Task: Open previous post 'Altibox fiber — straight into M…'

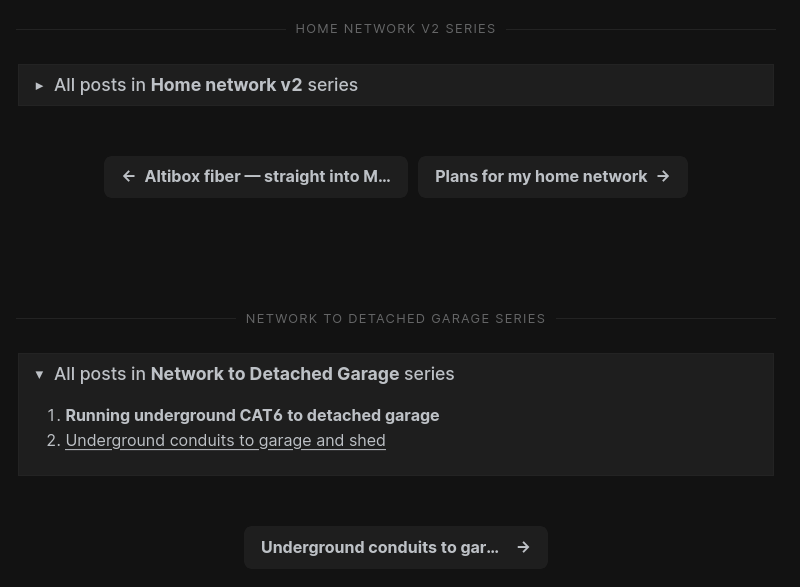Action: [266, 176]
